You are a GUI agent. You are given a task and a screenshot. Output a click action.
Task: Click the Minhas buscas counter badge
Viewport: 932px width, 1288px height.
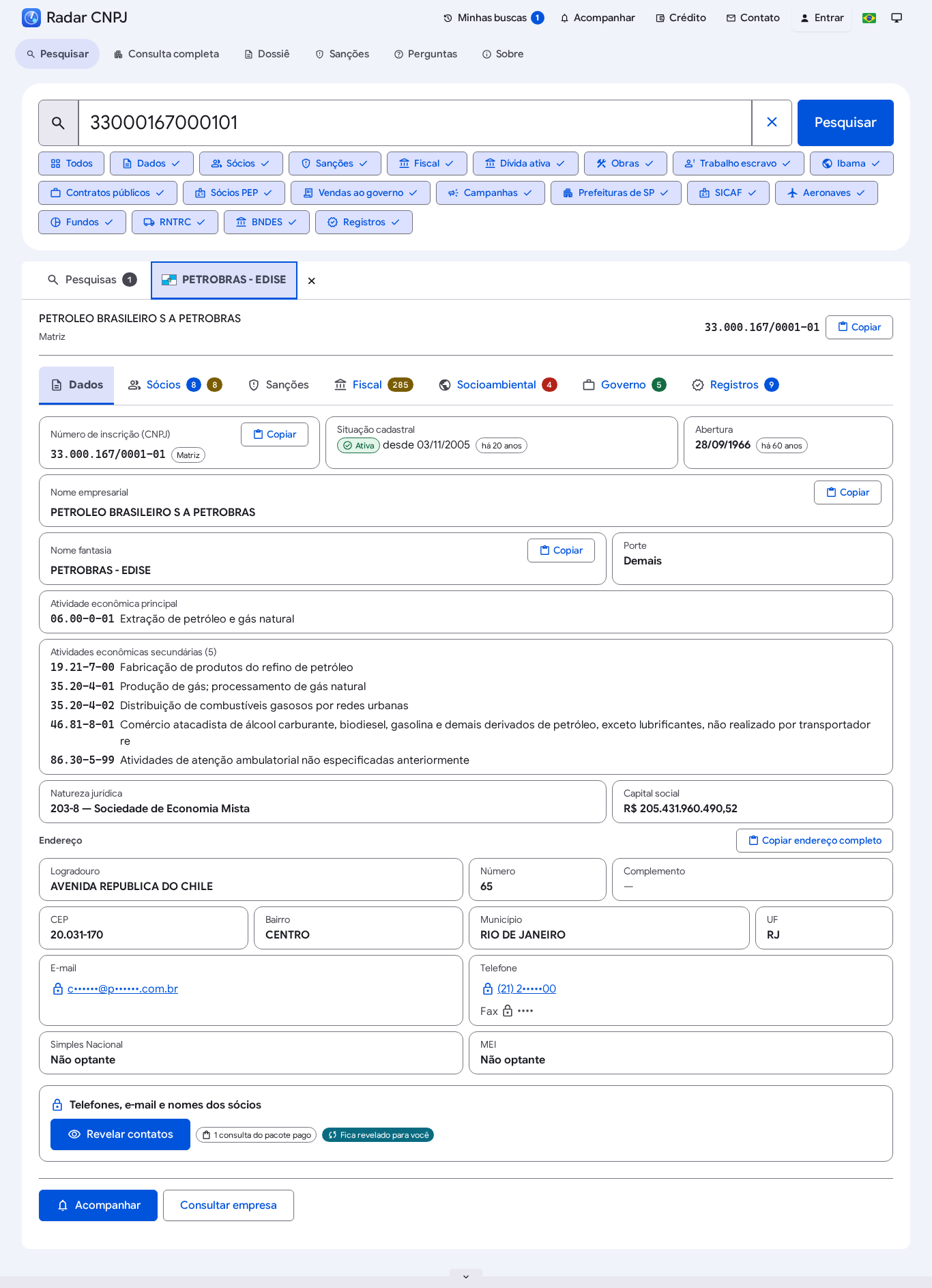click(x=538, y=18)
